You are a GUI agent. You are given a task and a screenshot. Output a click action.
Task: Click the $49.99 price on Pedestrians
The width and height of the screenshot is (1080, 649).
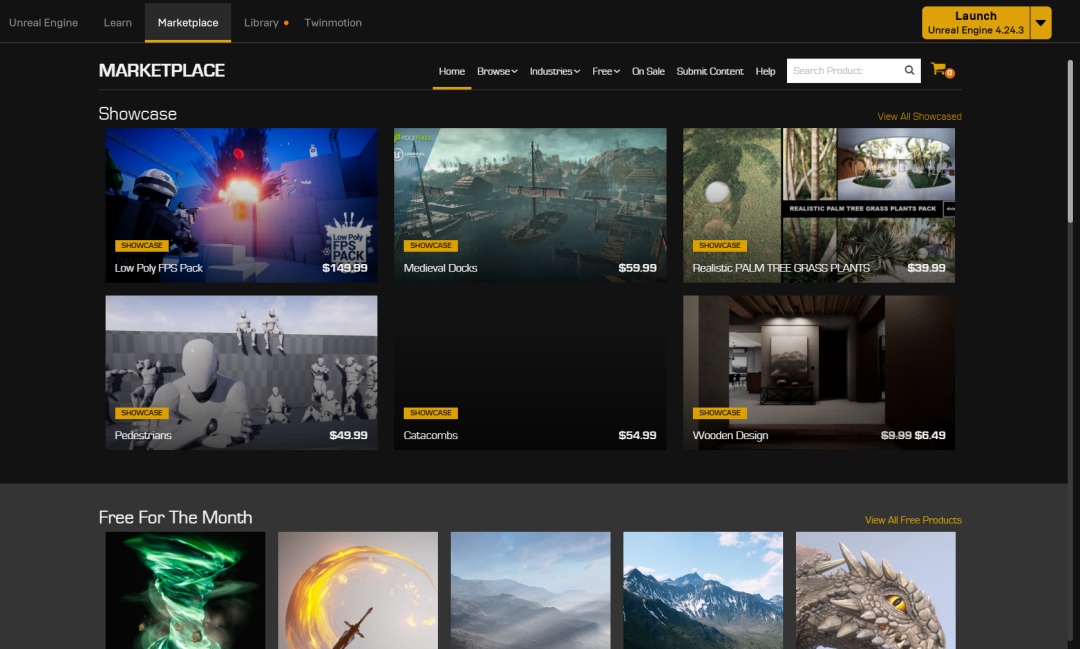point(348,435)
